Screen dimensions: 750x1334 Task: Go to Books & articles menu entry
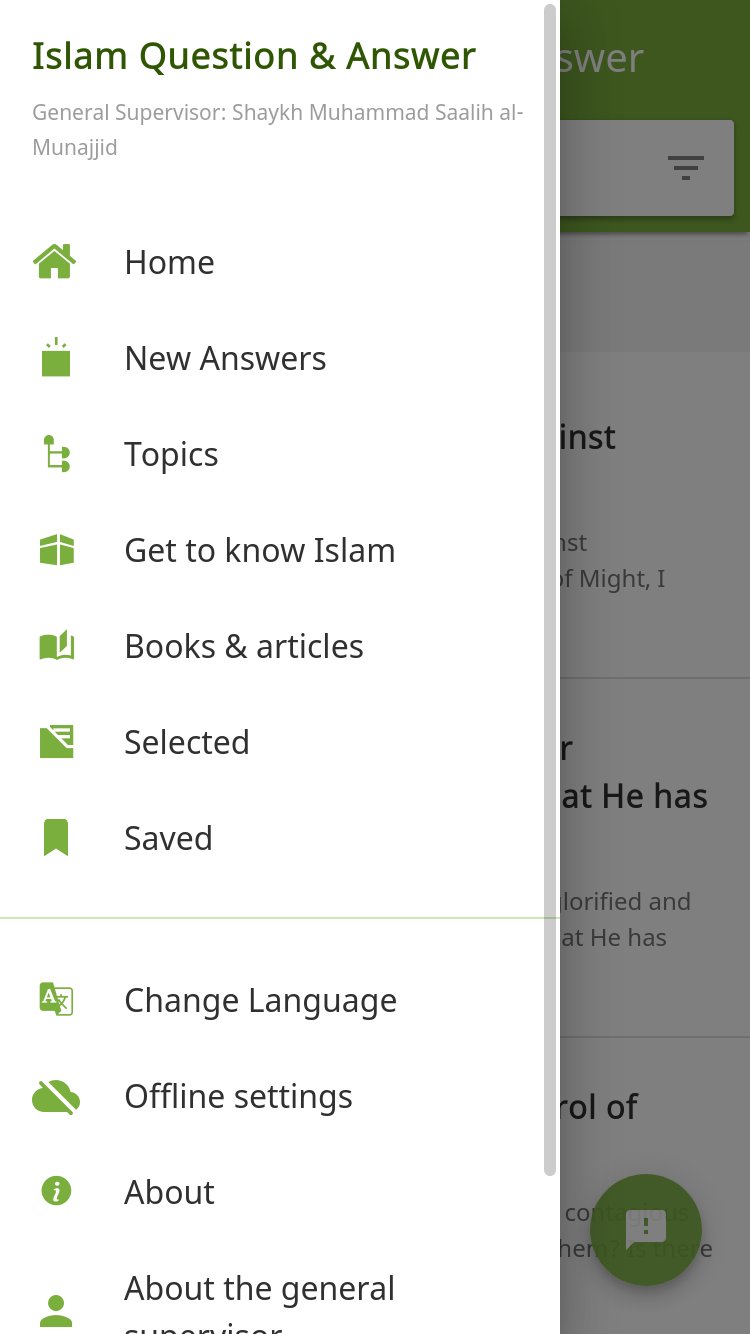(280, 646)
